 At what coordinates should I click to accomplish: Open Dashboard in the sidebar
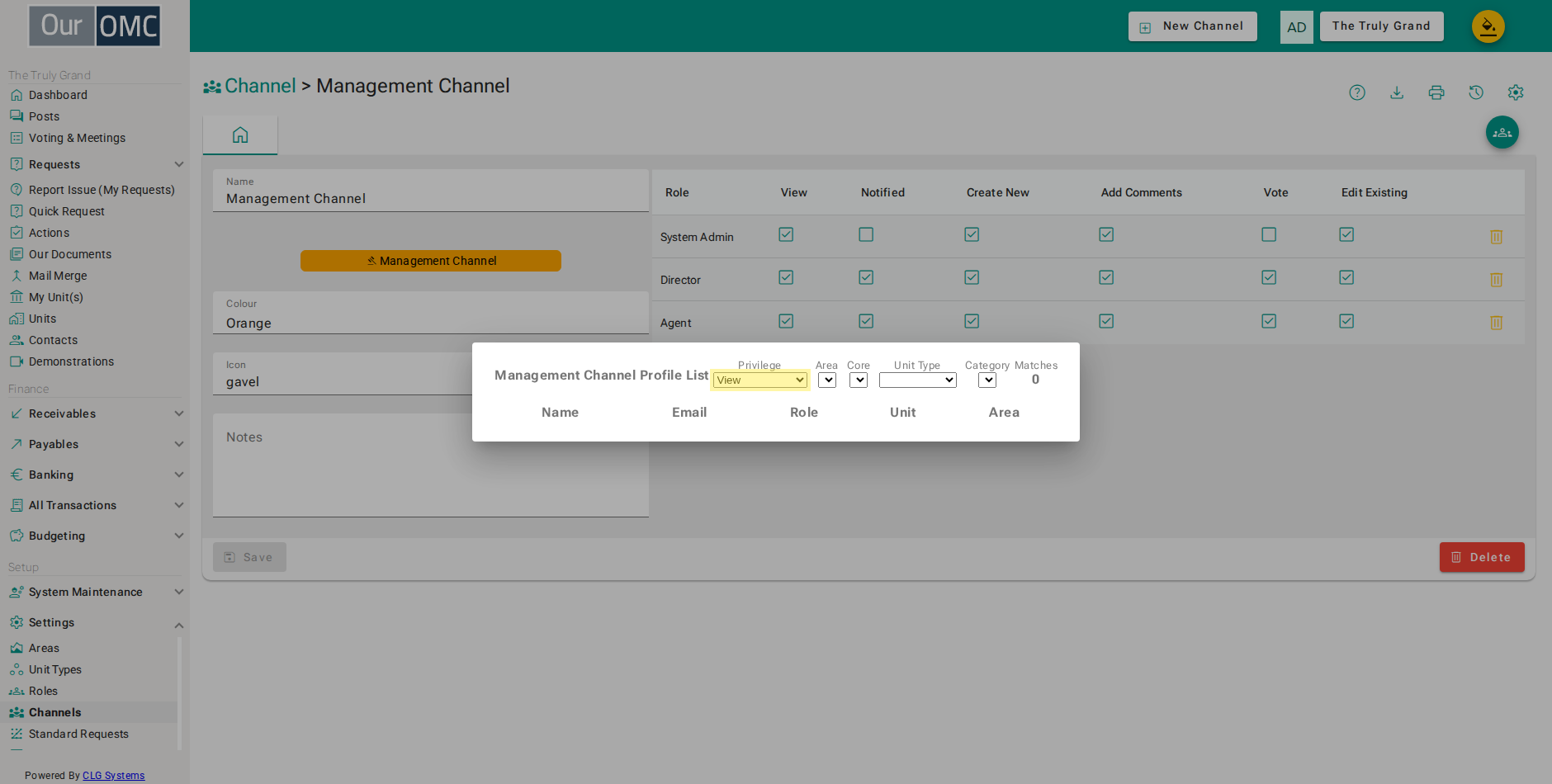(x=58, y=95)
